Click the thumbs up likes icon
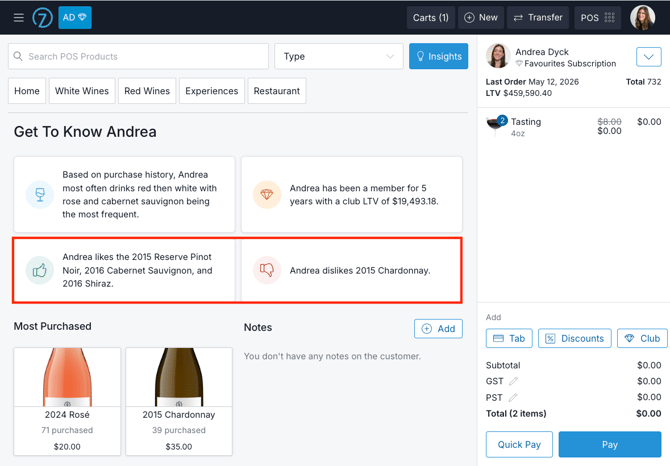The image size is (670, 466). pyautogui.click(x=40, y=270)
